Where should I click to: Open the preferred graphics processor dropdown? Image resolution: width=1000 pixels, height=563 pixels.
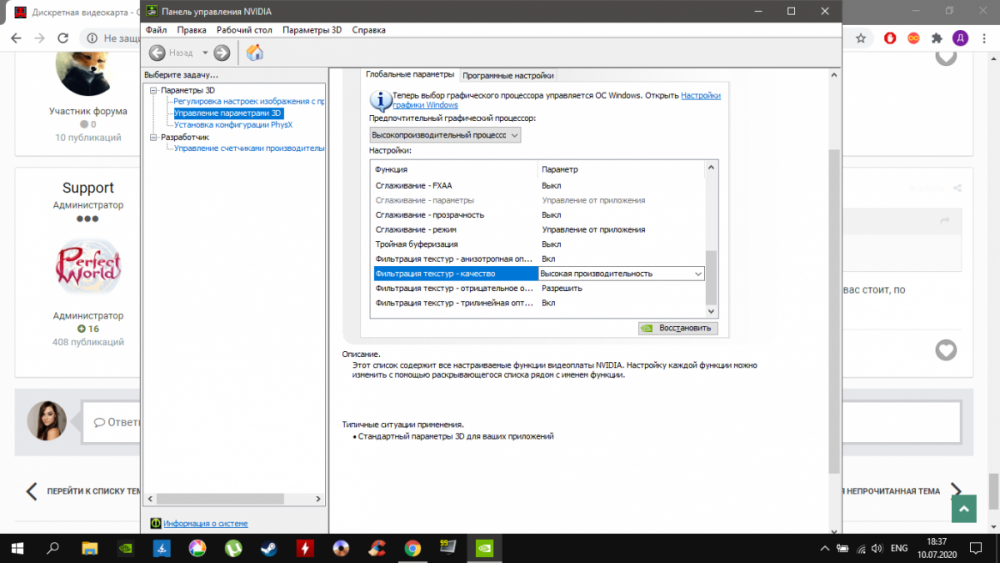tap(445, 134)
